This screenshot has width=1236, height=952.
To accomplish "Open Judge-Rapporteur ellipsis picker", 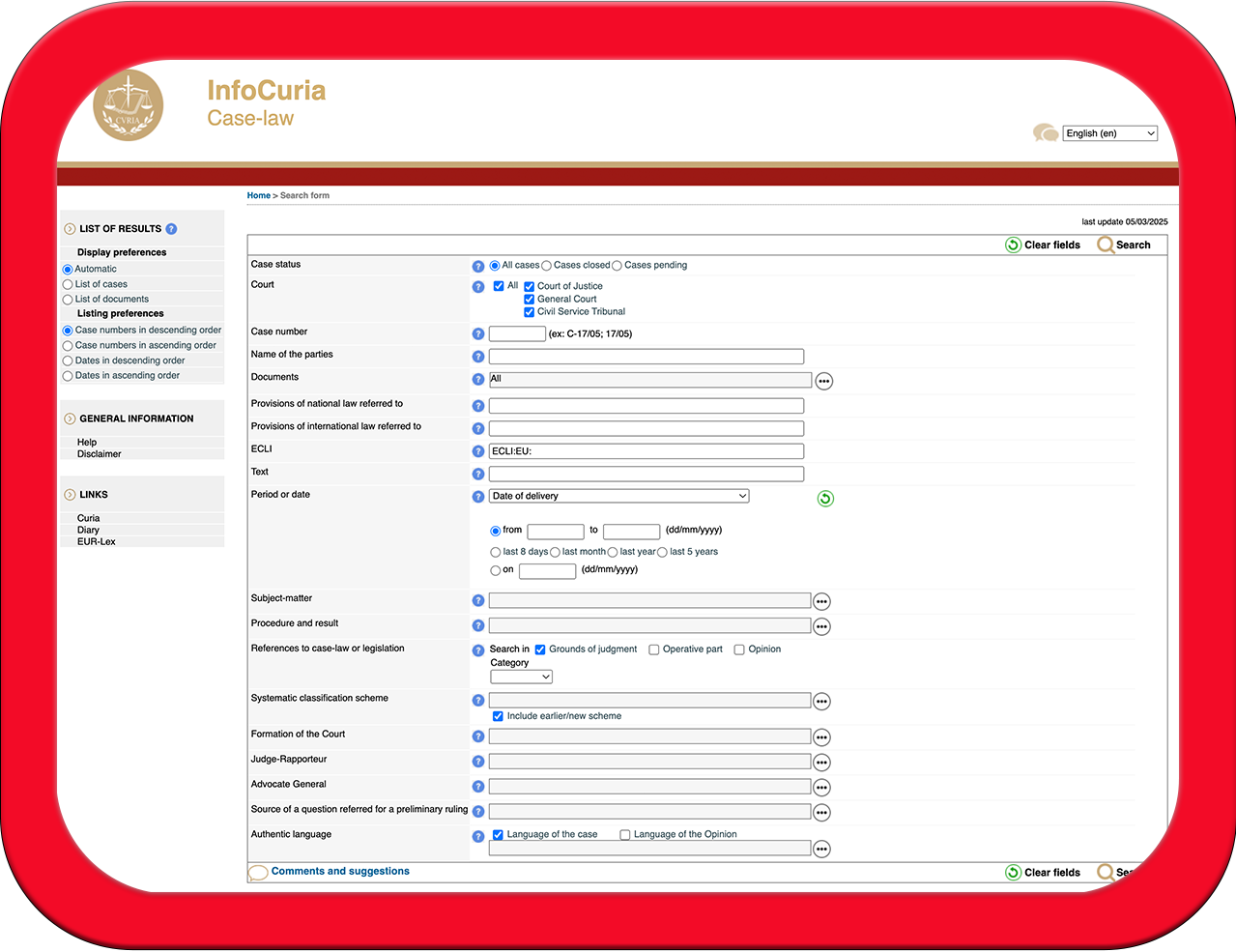I will (821, 763).
